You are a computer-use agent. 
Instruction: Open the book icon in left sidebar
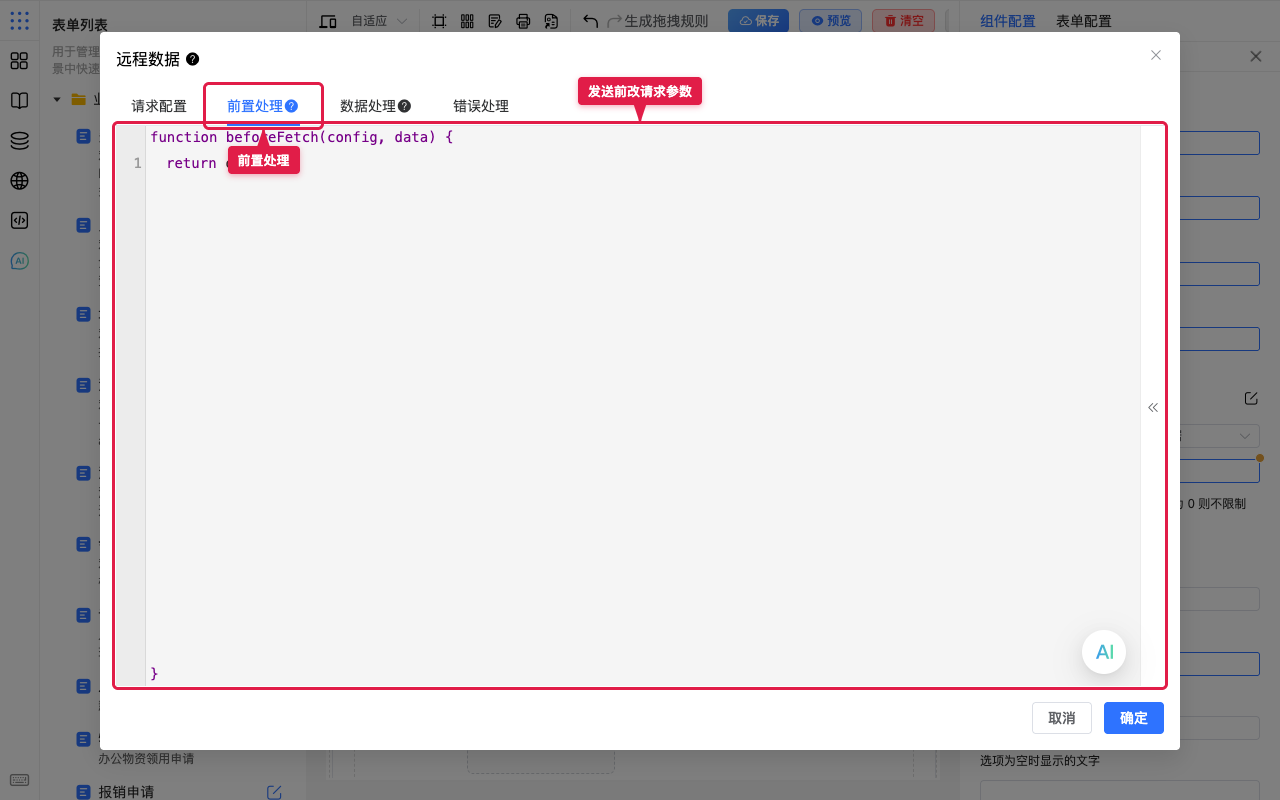(19, 101)
